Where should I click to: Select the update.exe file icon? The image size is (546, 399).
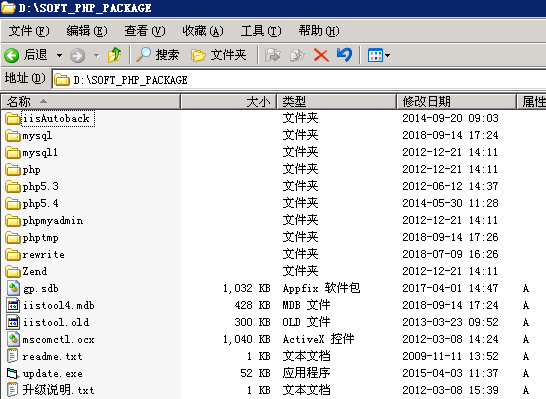tap(12, 373)
